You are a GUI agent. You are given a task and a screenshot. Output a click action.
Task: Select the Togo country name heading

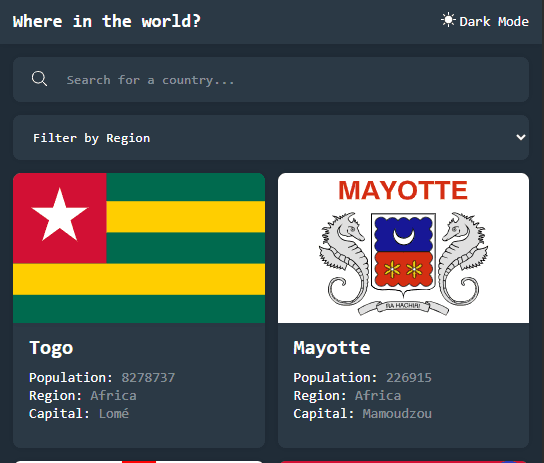pos(51,348)
